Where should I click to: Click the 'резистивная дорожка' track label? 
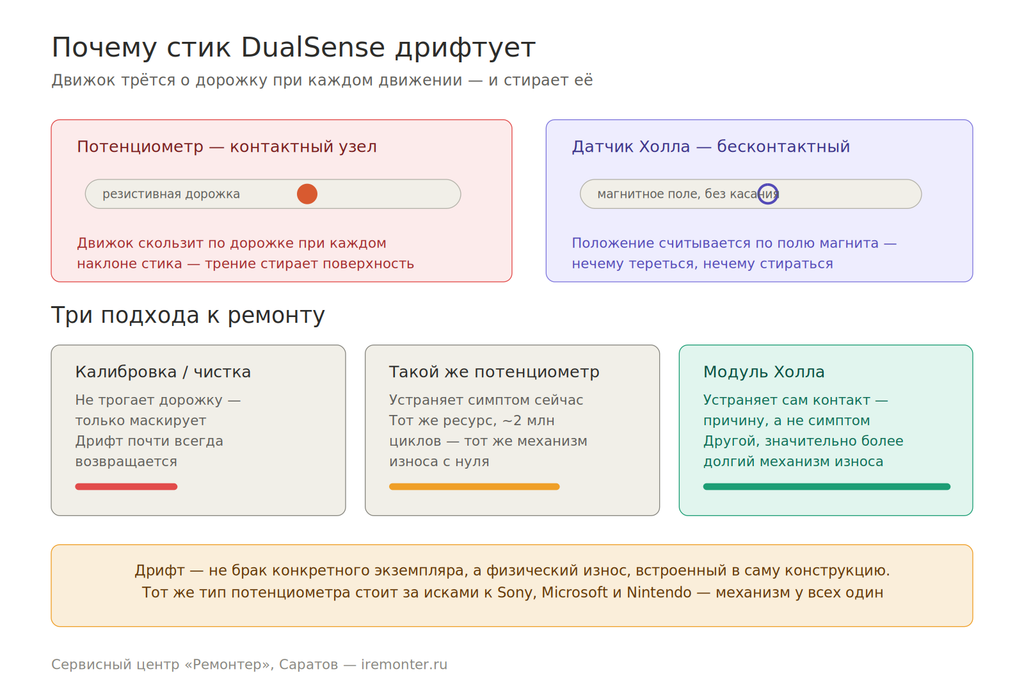click(171, 194)
